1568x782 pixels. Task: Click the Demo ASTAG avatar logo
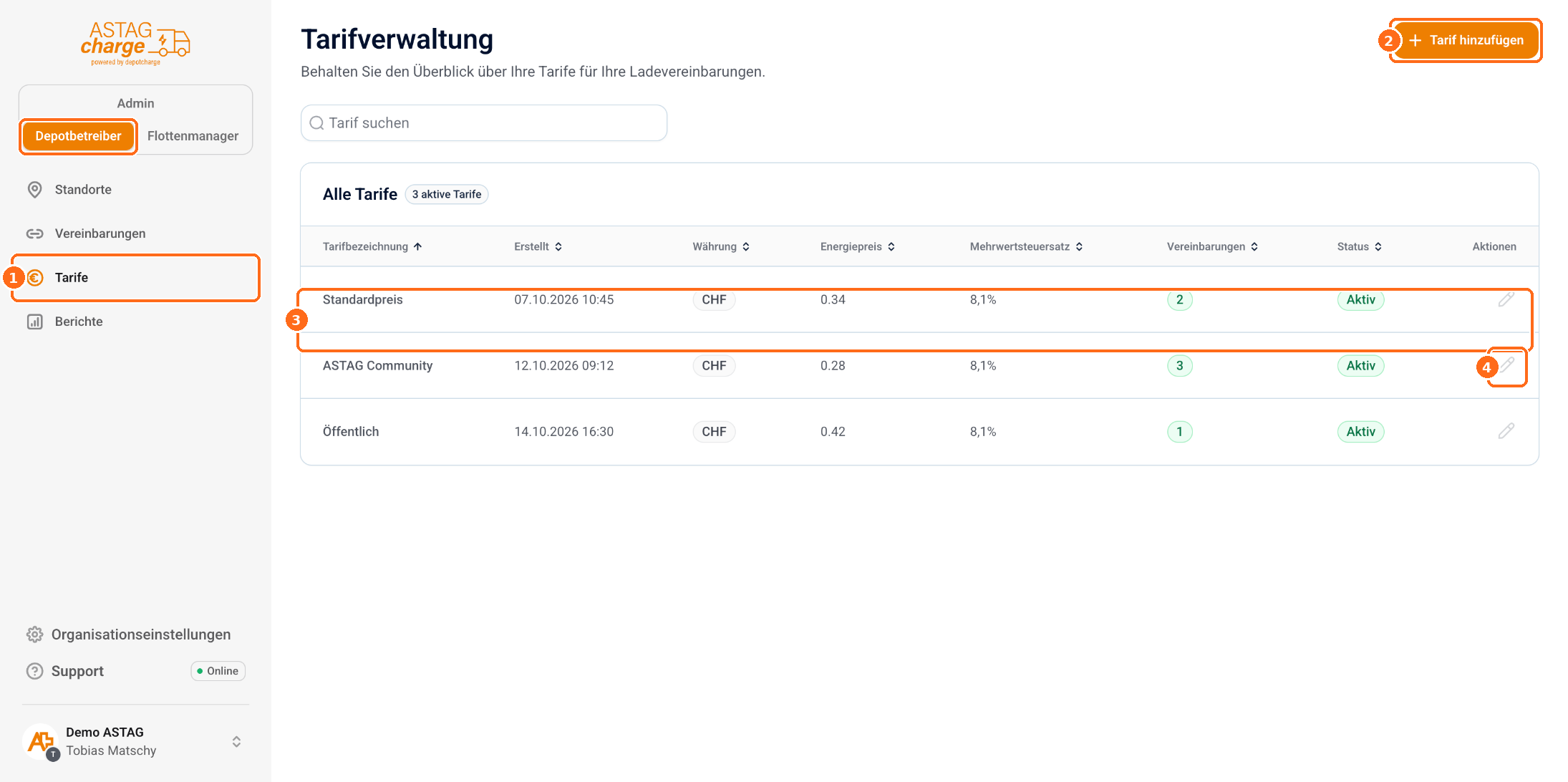point(41,742)
